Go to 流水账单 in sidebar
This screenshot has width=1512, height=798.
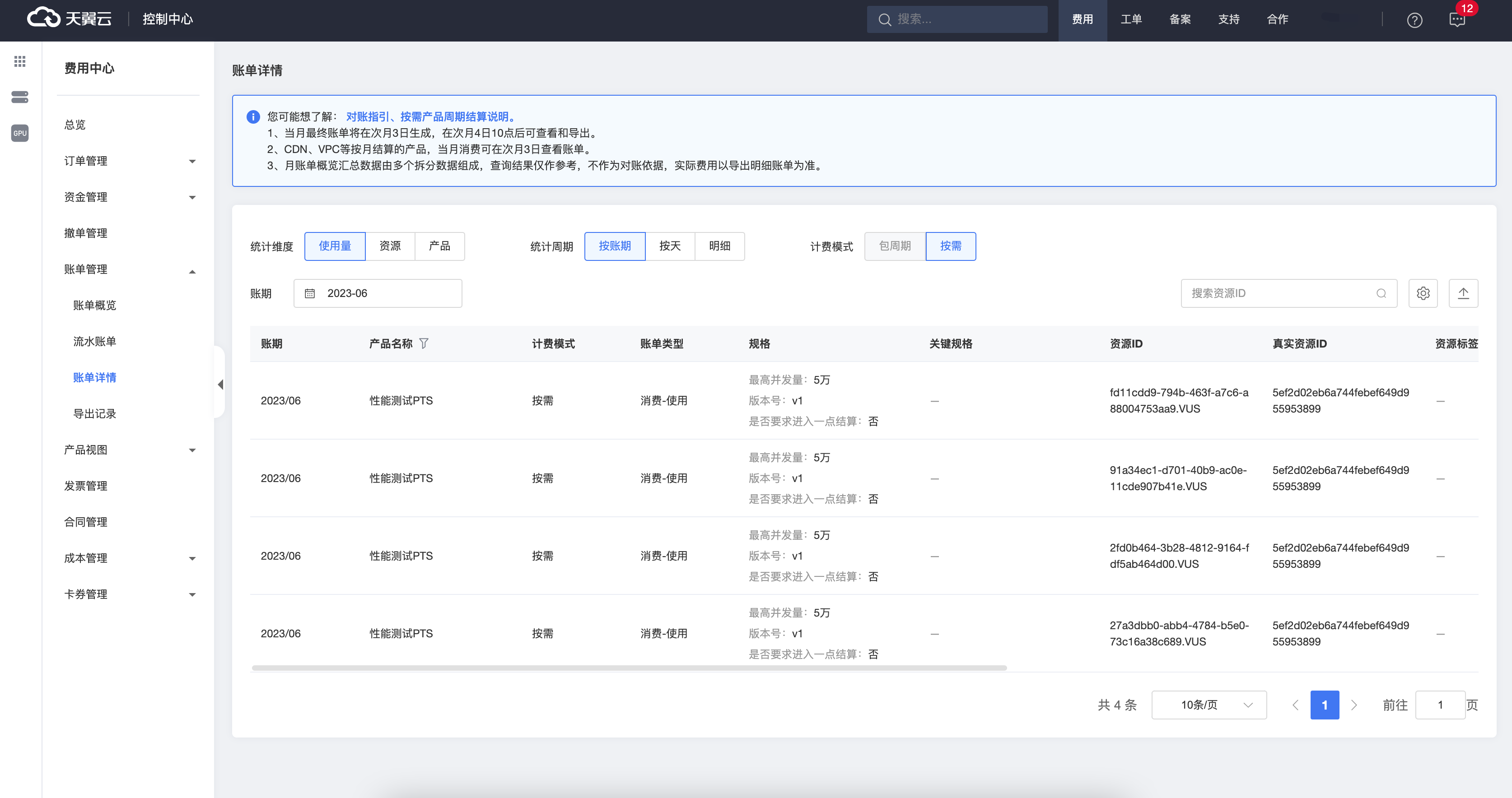[x=94, y=342]
